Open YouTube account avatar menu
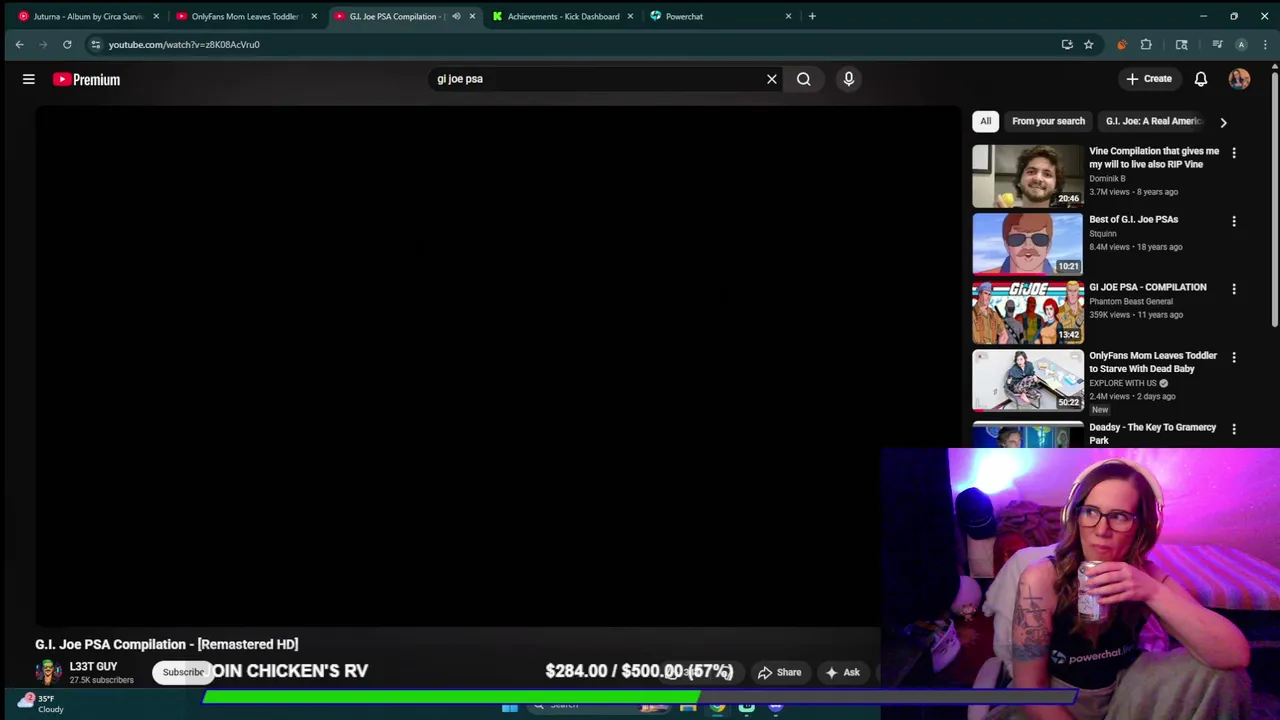Image resolution: width=1280 pixels, height=720 pixels. pyautogui.click(x=1239, y=79)
